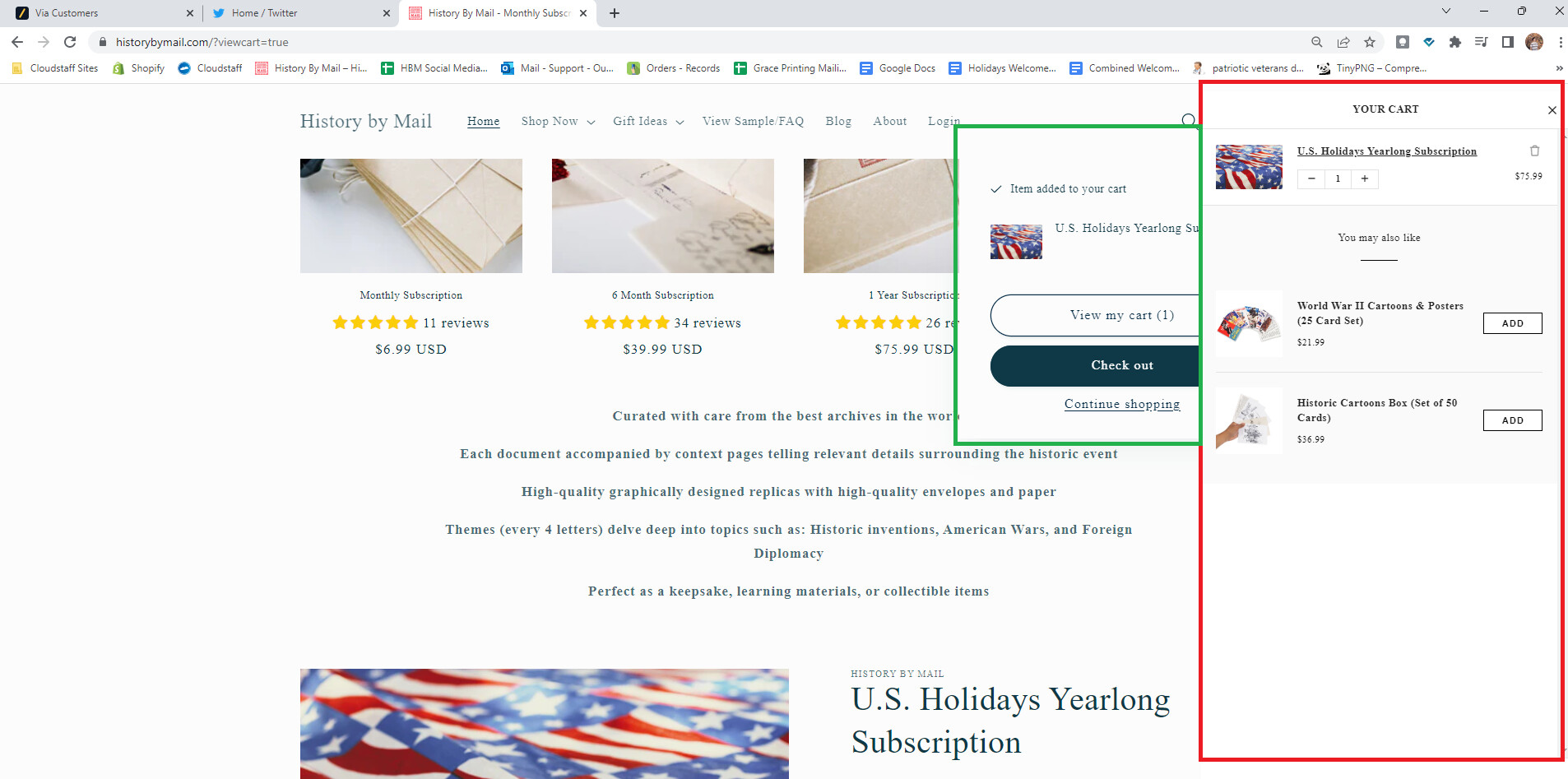Expand the Shop Now dropdown menu
Image resolution: width=1568 pixels, height=779 pixels.
(558, 121)
